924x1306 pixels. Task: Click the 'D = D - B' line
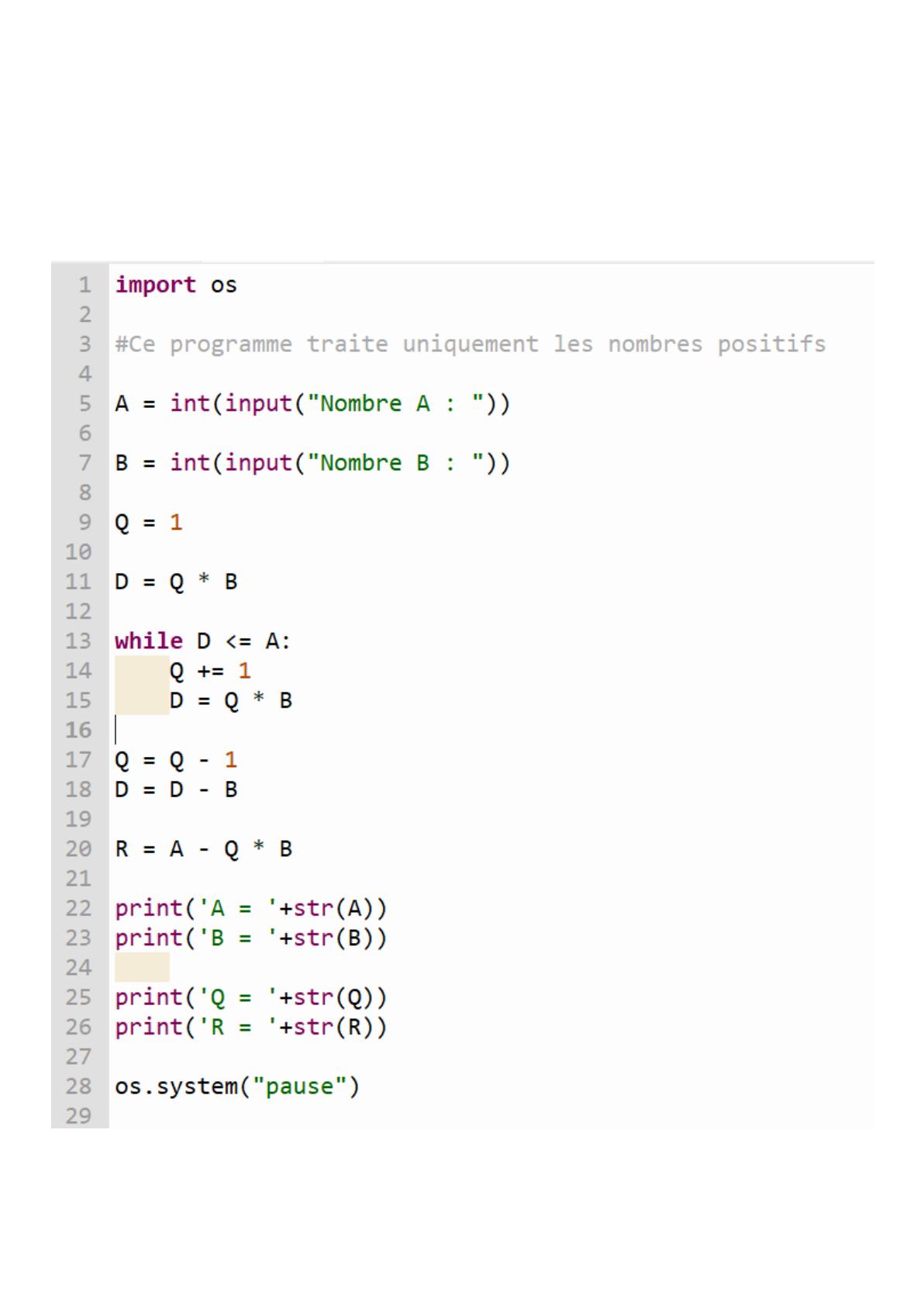click(176, 789)
